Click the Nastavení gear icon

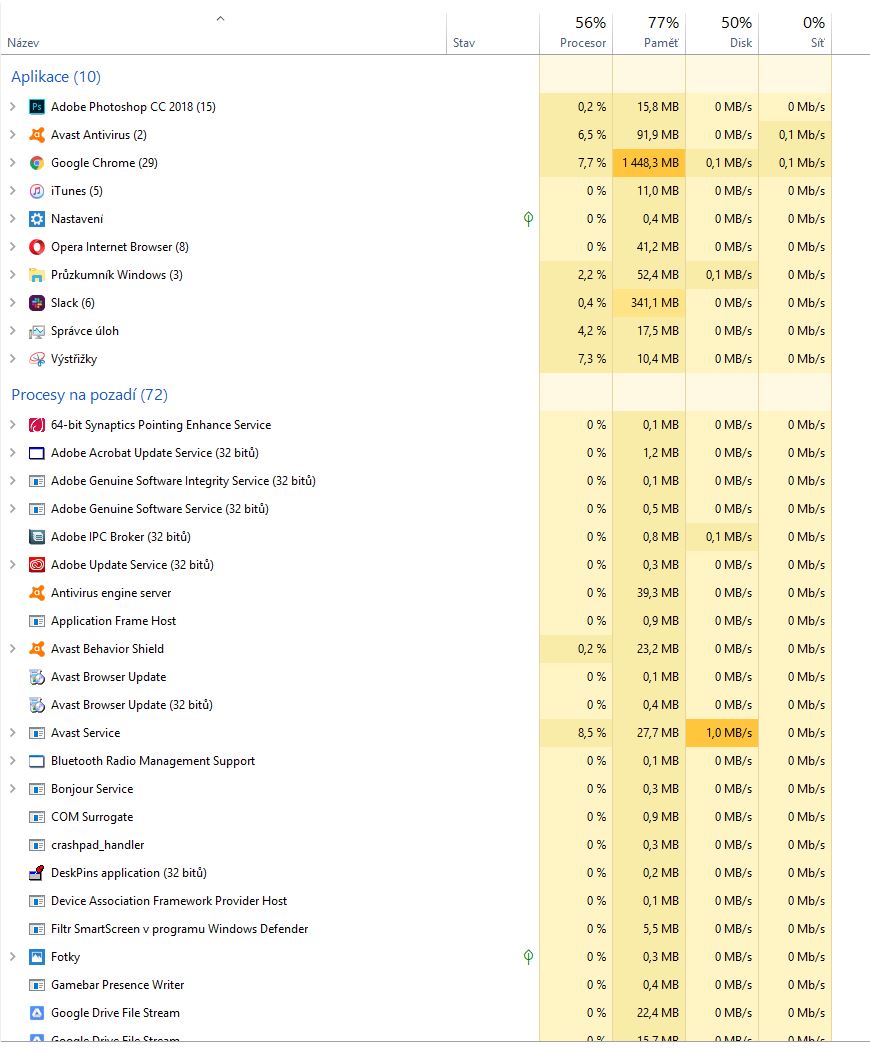click(x=37, y=219)
